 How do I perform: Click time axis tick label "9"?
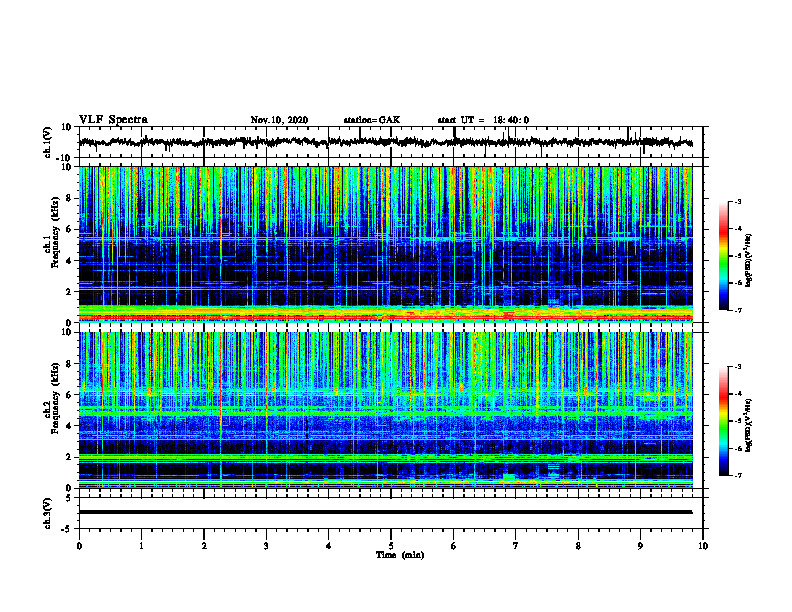(640, 546)
